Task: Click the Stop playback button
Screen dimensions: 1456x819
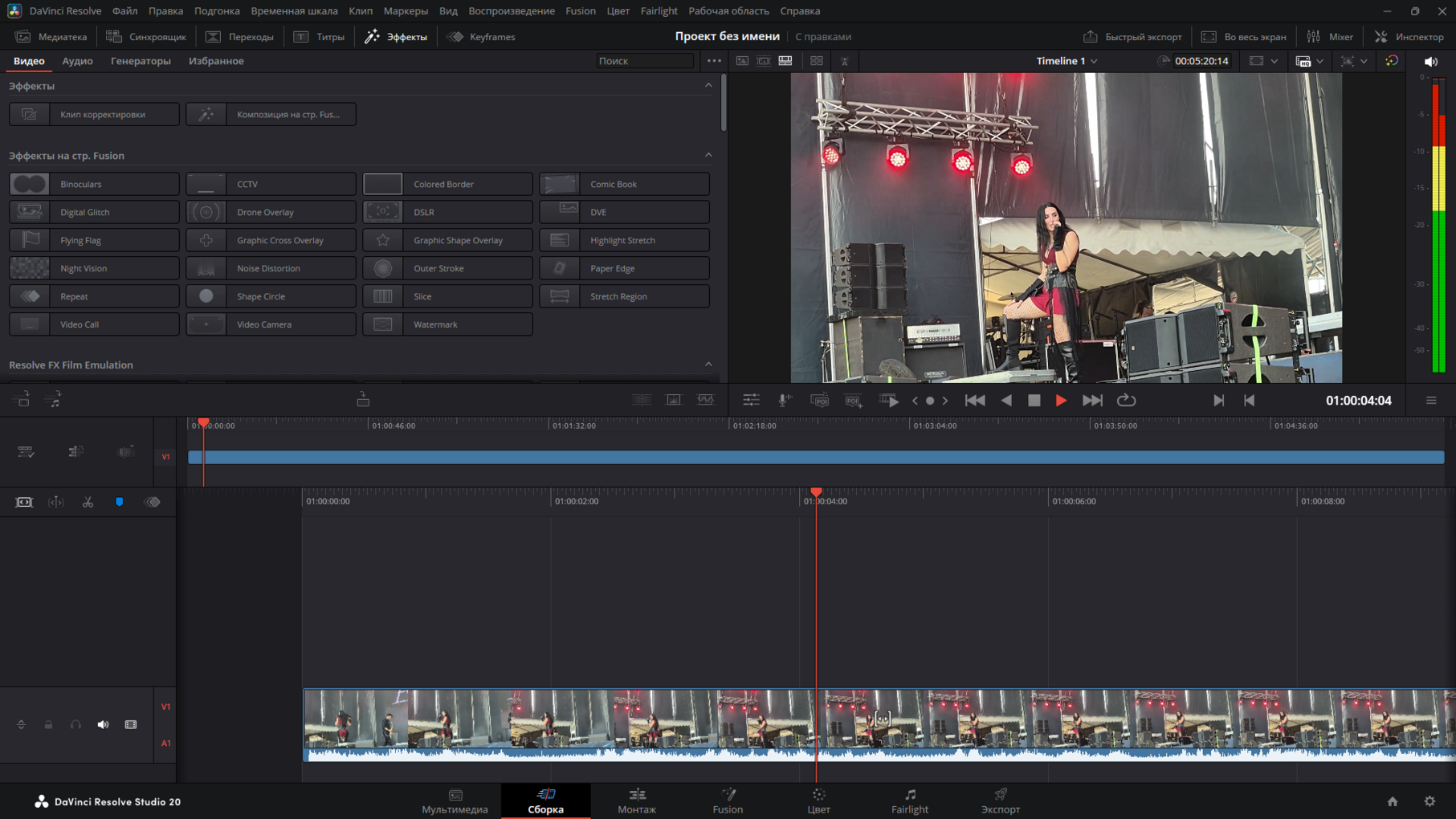Action: (1034, 400)
